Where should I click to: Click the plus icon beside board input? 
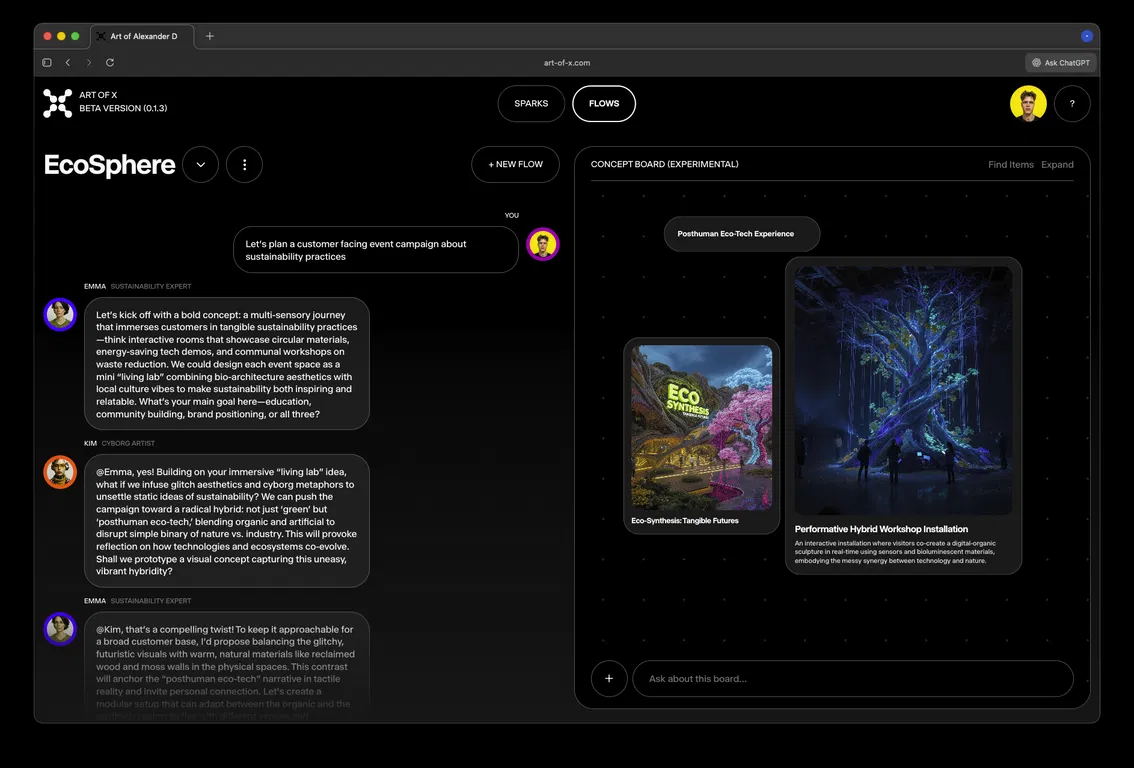(609, 678)
